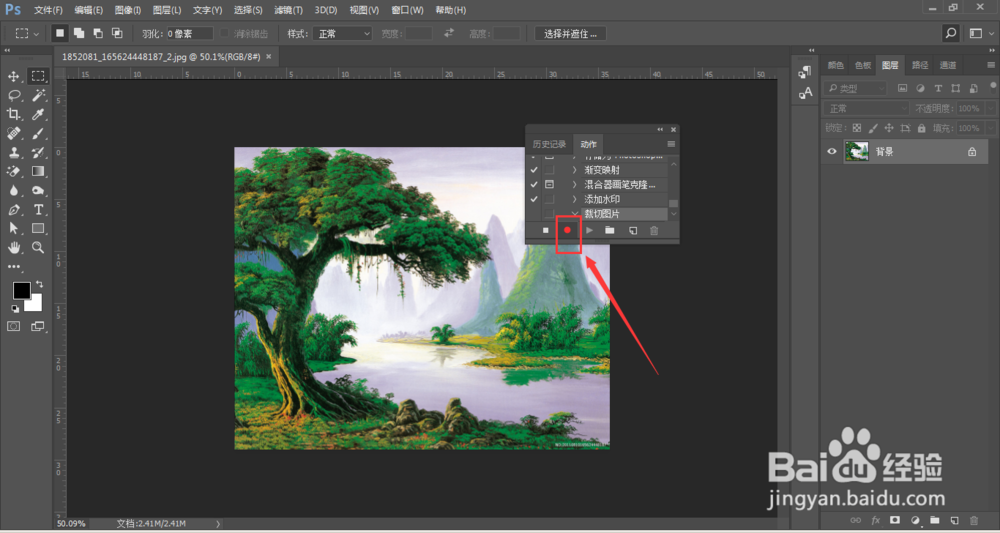
Task: Click Create New Set folder icon in Actions
Action: click(x=610, y=230)
